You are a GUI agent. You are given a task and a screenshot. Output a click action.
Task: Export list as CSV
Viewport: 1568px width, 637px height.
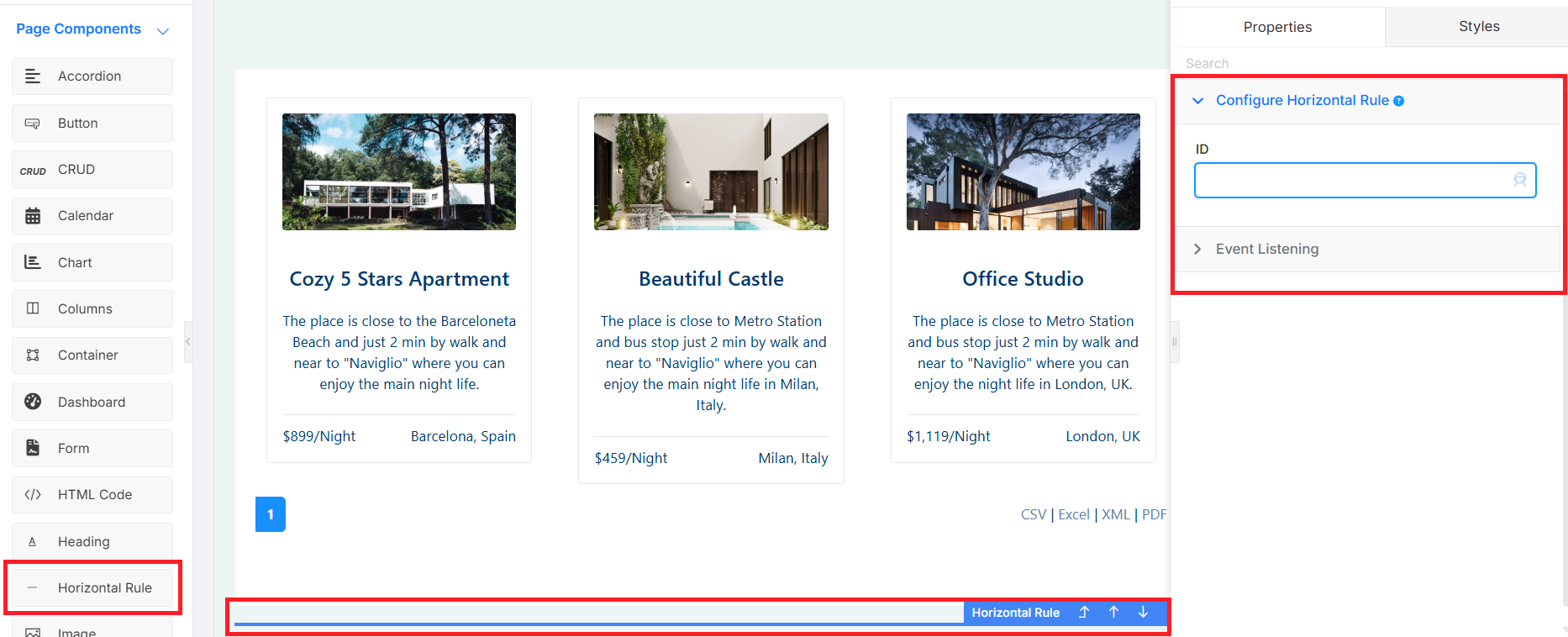point(1034,514)
